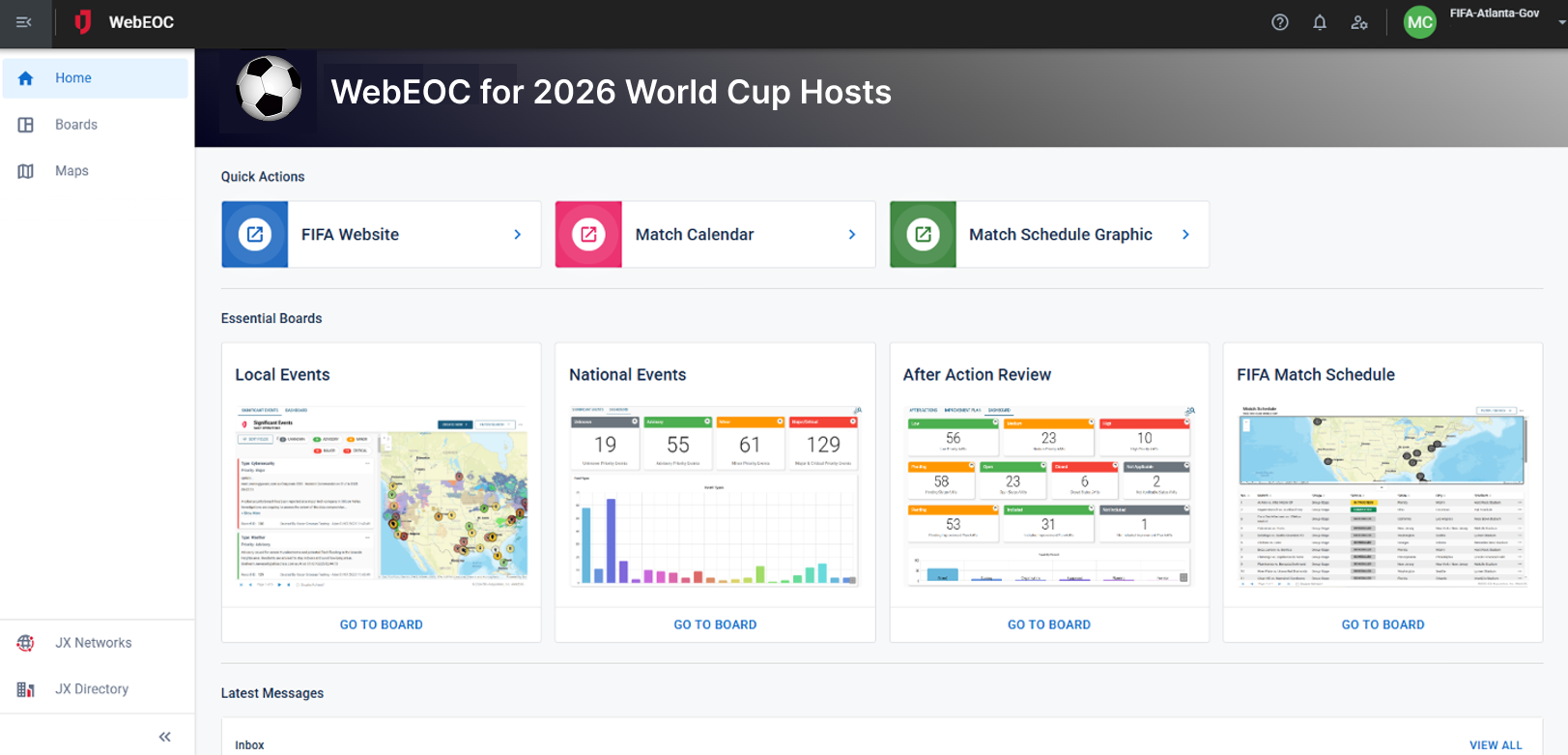
Task: Click the After Action Review card title
Action: pyautogui.click(x=977, y=375)
